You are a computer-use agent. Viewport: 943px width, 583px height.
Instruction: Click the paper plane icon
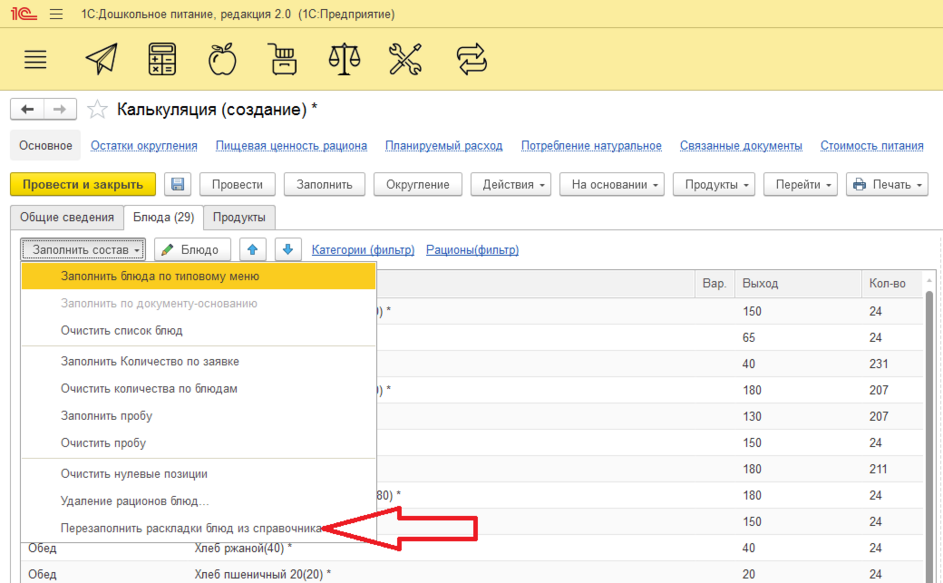pos(101,60)
